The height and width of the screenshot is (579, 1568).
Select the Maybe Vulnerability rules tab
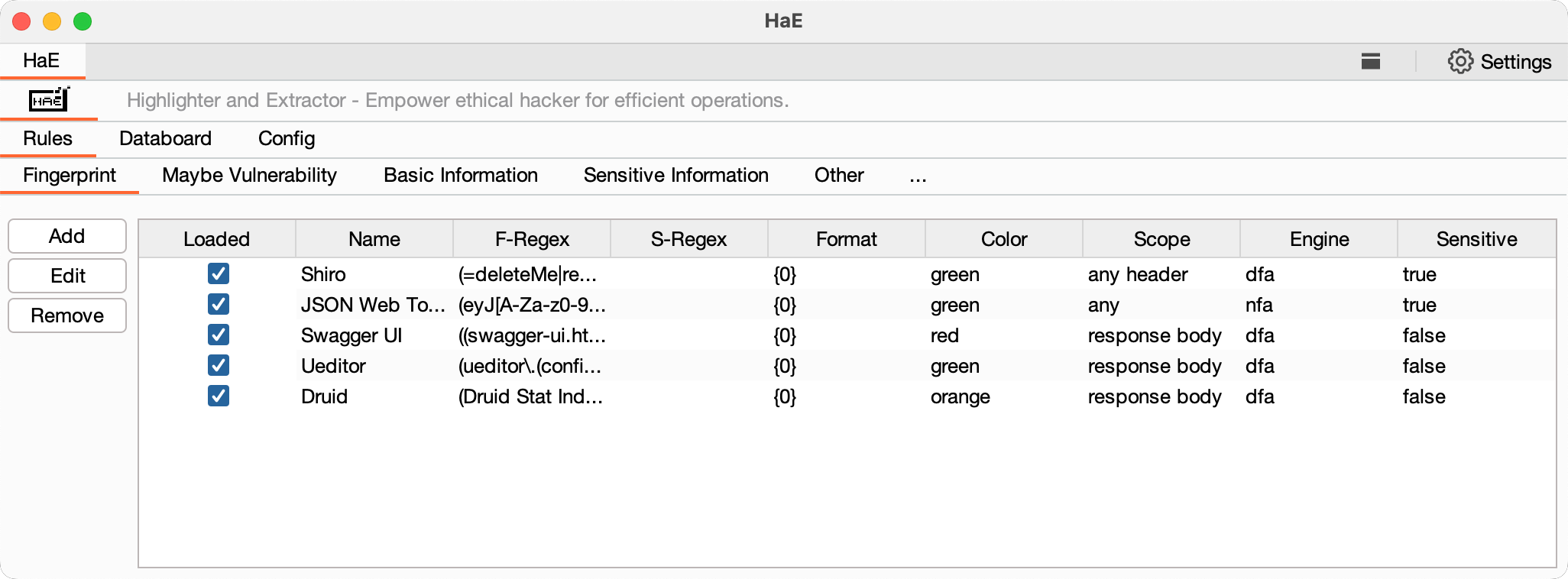click(x=249, y=176)
